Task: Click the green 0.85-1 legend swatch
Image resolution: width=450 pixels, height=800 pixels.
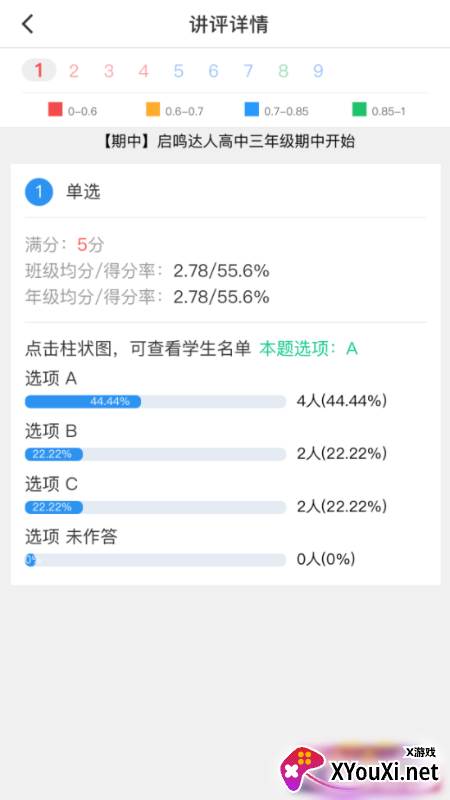Action: point(359,109)
